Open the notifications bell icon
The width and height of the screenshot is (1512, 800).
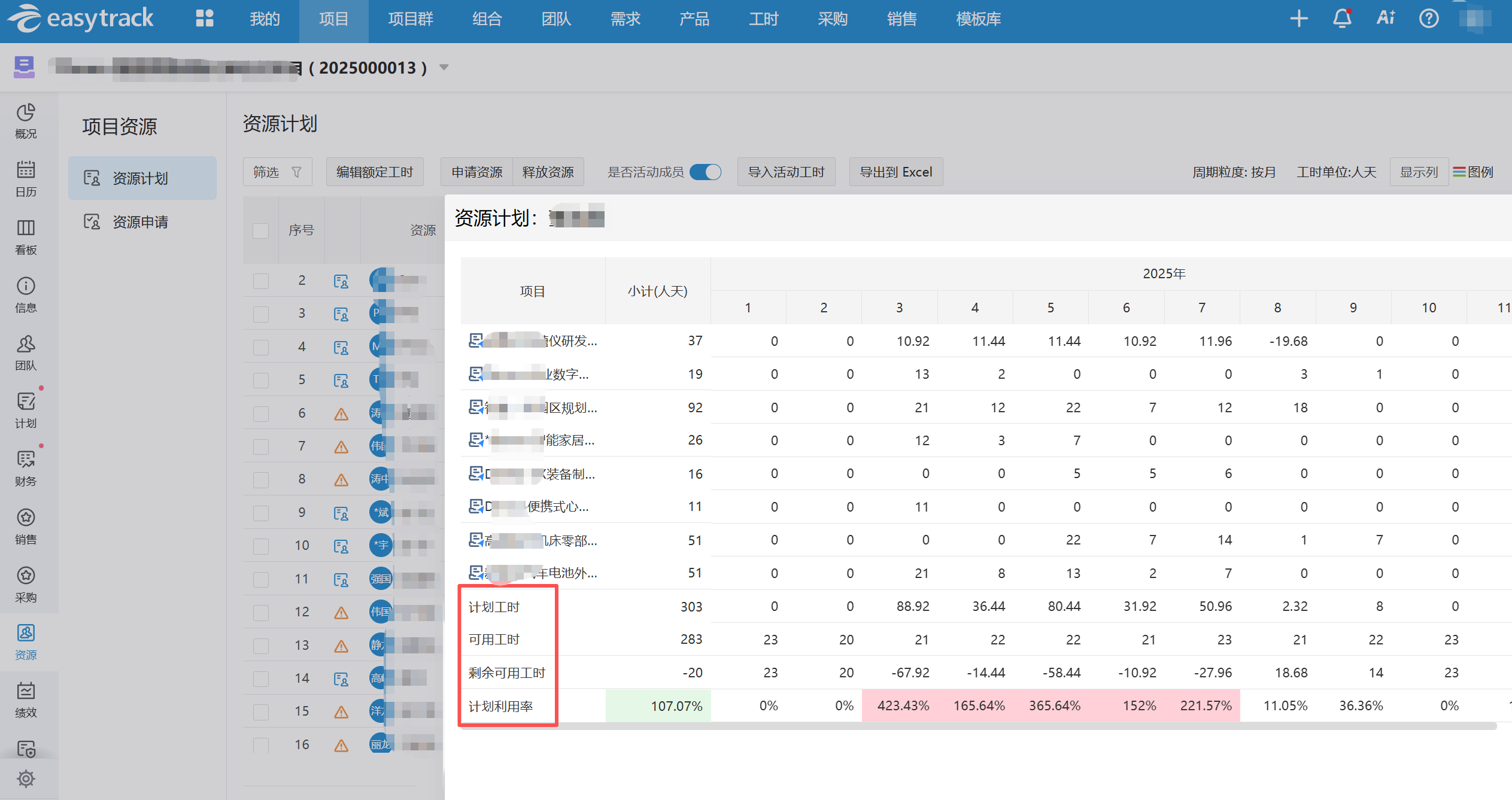[x=1342, y=19]
